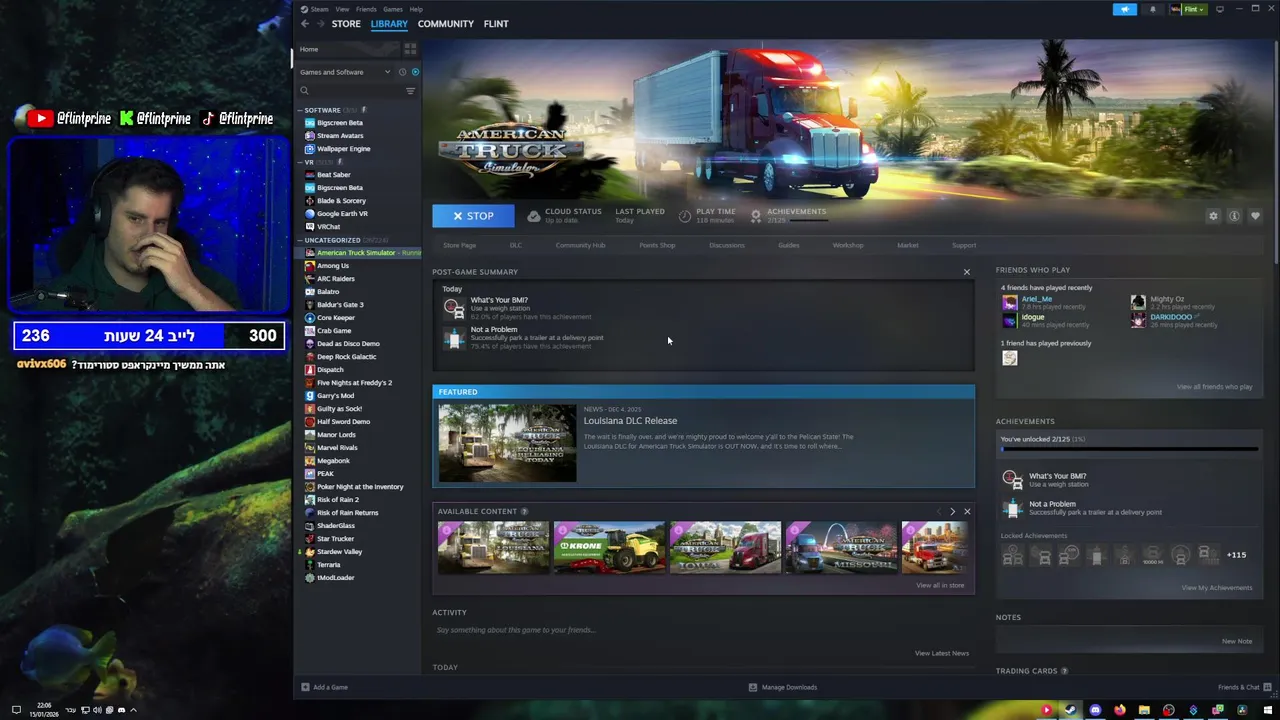This screenshot has width=1280, height=720.
Task: Go back with the navigation arrow
Action: point(305,24)
